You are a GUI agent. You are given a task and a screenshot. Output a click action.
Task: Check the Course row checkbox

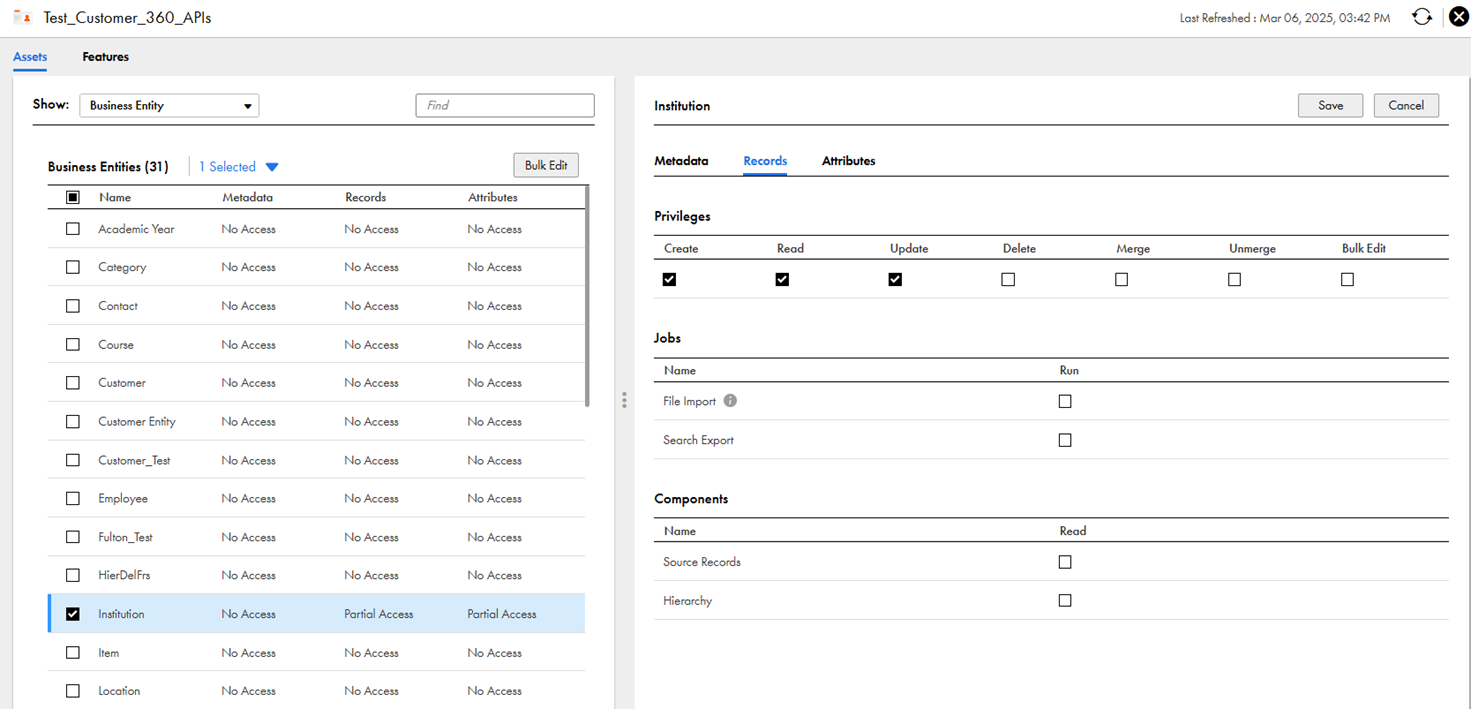(73, 344)
